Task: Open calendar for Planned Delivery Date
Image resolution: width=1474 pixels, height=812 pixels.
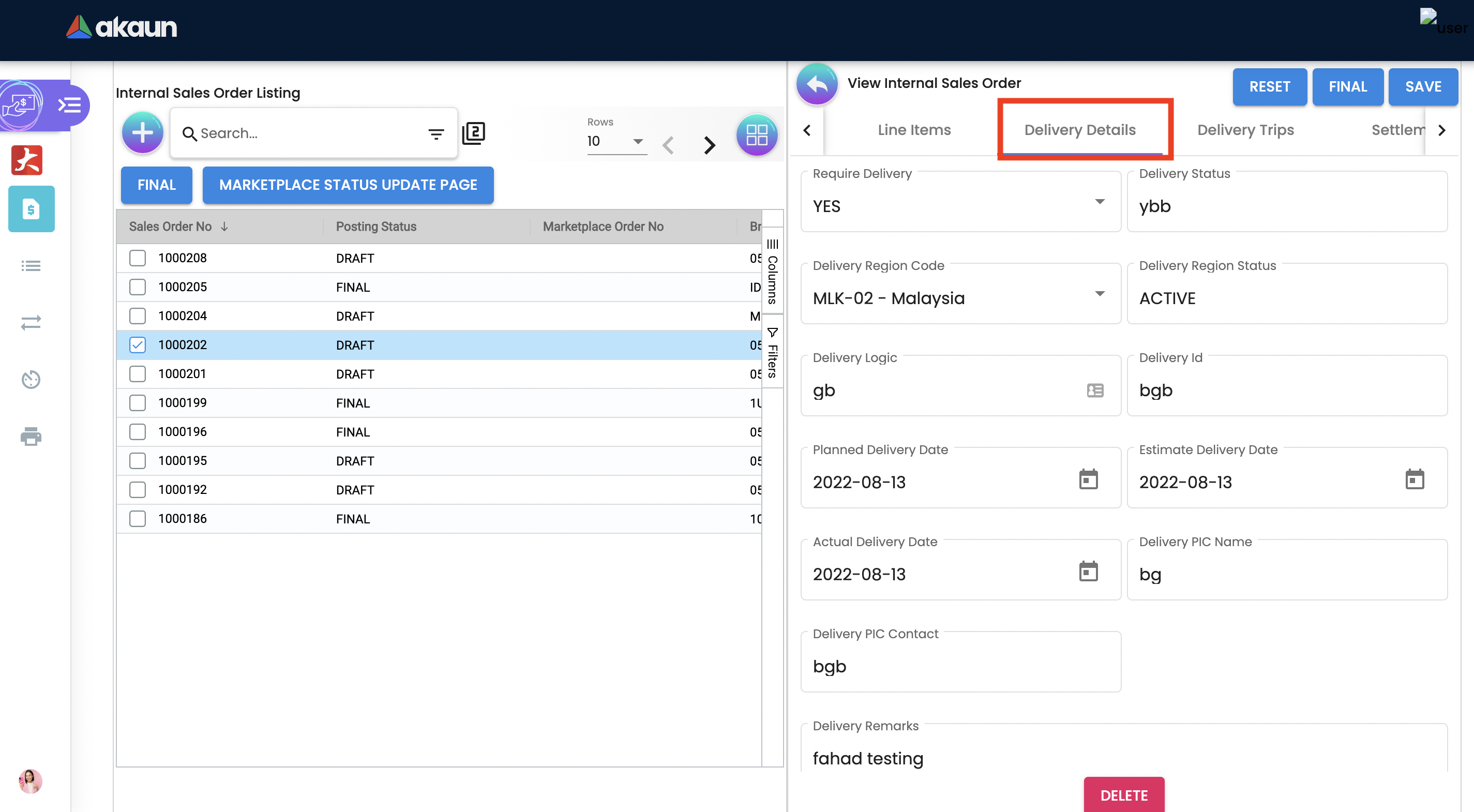Action: [x=1088, y=479]
